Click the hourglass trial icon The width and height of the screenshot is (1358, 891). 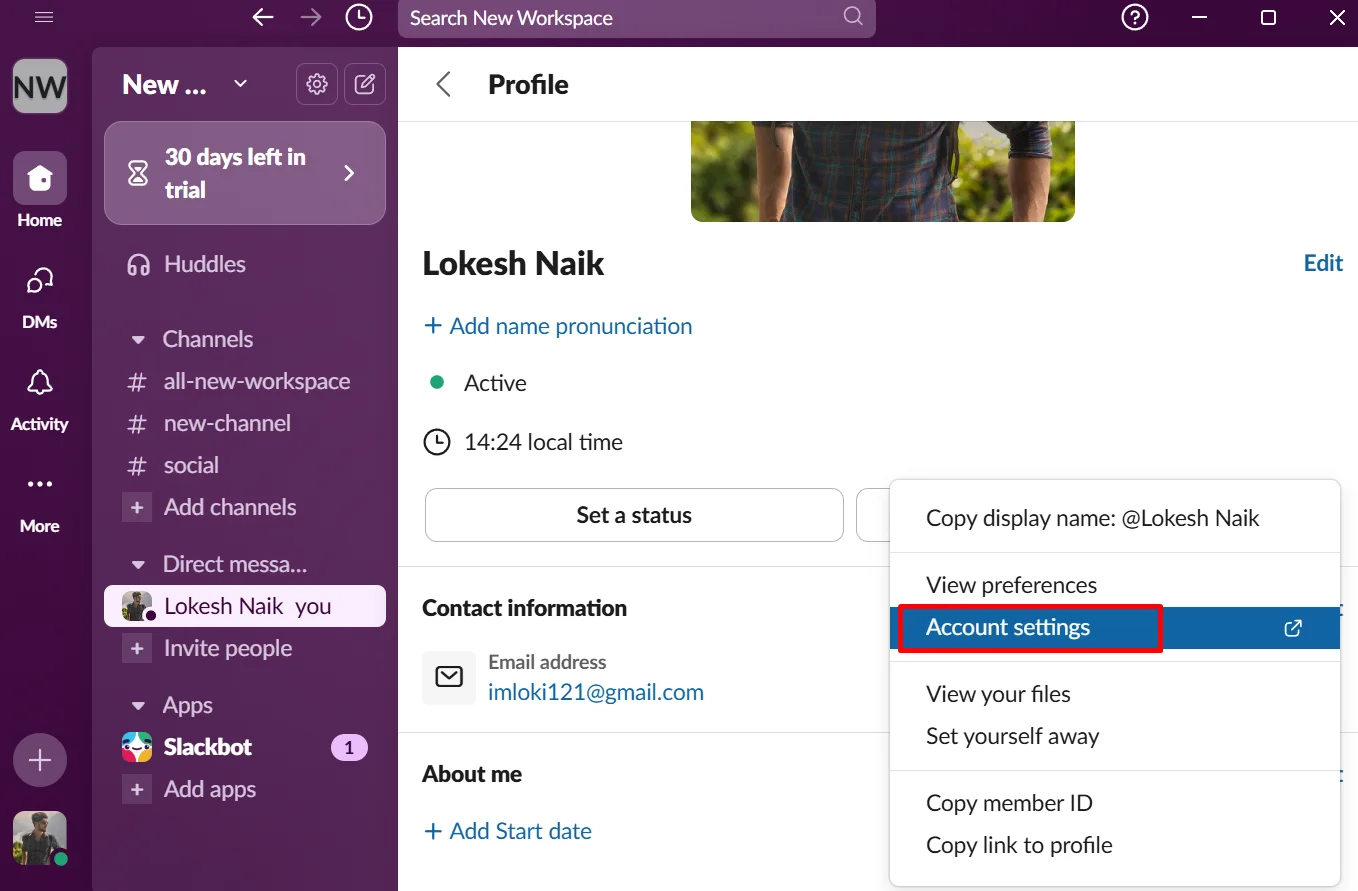click(138, 173)
